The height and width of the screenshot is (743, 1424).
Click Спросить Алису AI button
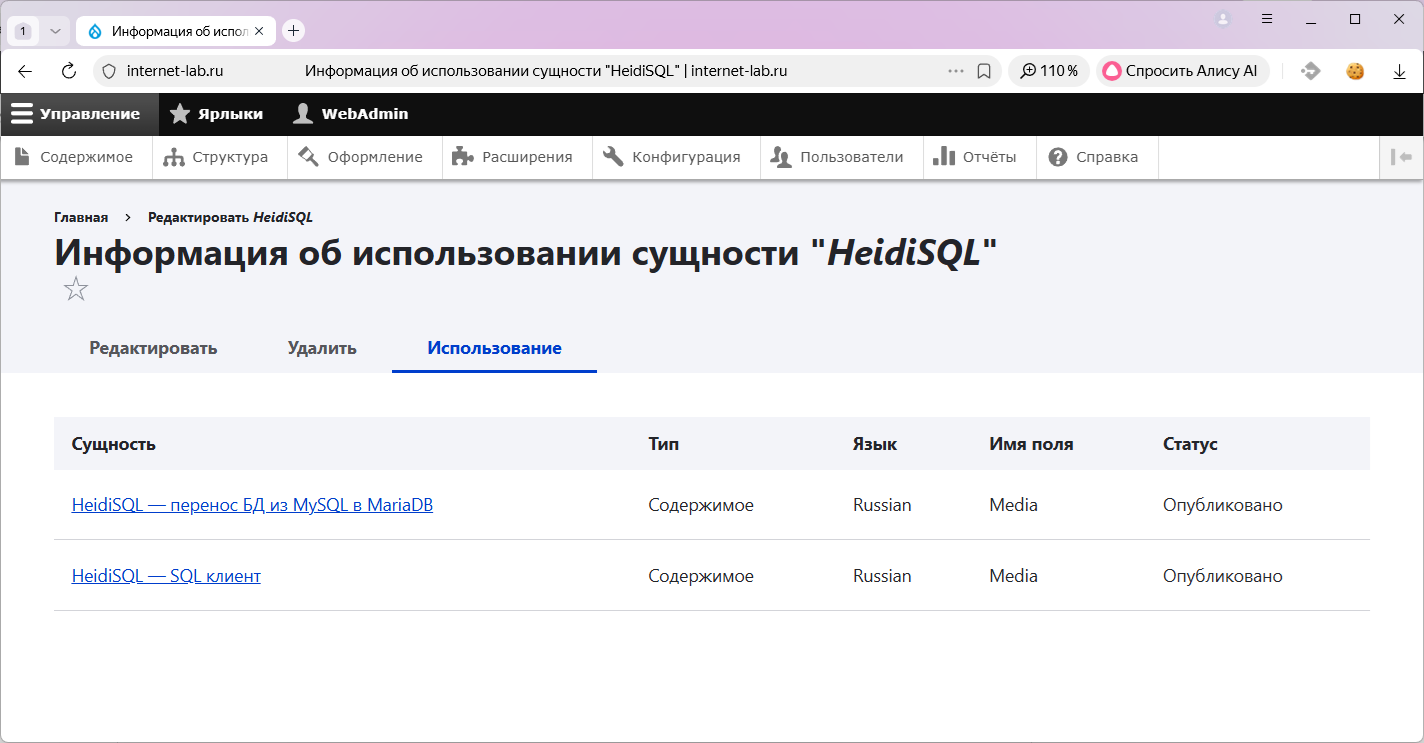pyautogui.click(x=1182, y=71)
